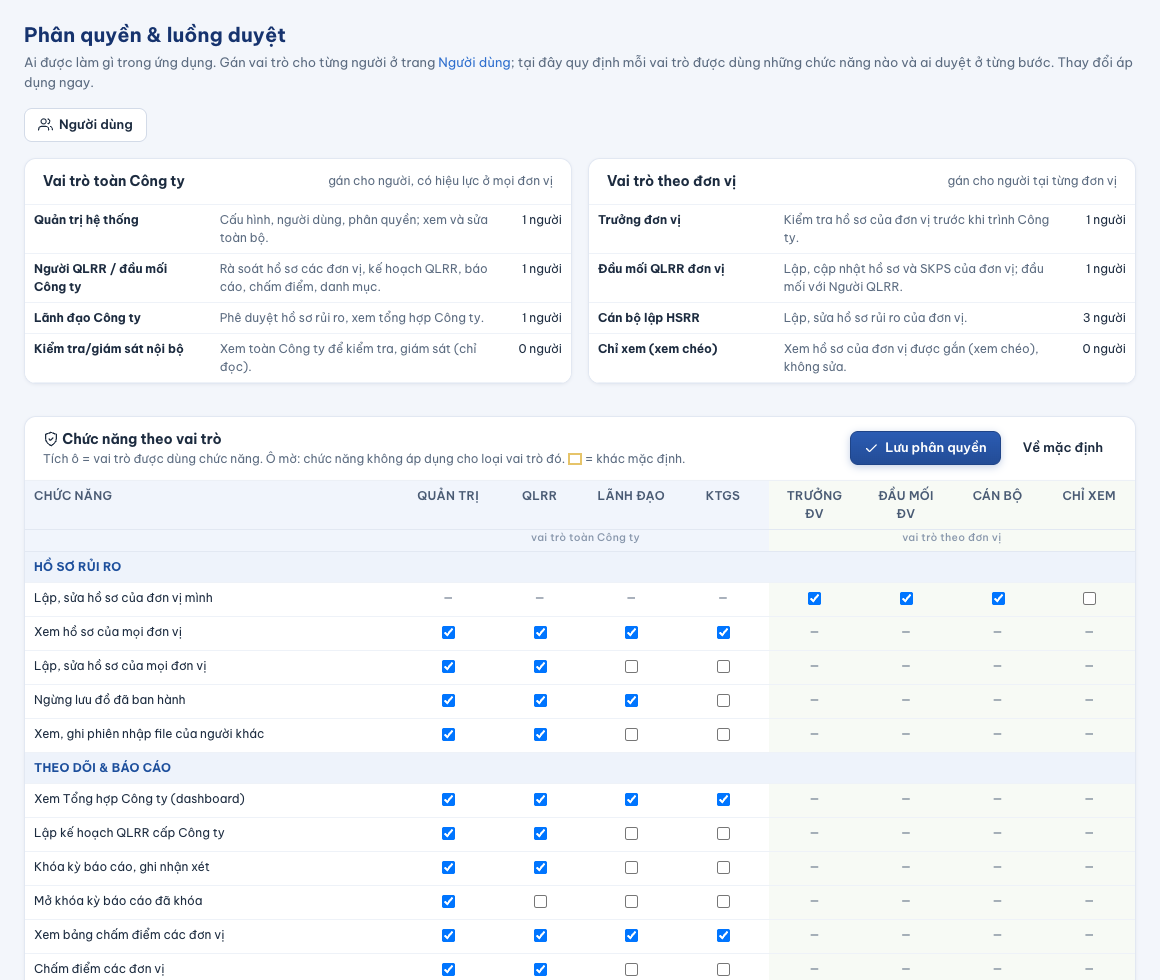Click the shield icon beside "Chức năng theo vai trò"
Screen dimensions: 1160x980
point(50,439)
